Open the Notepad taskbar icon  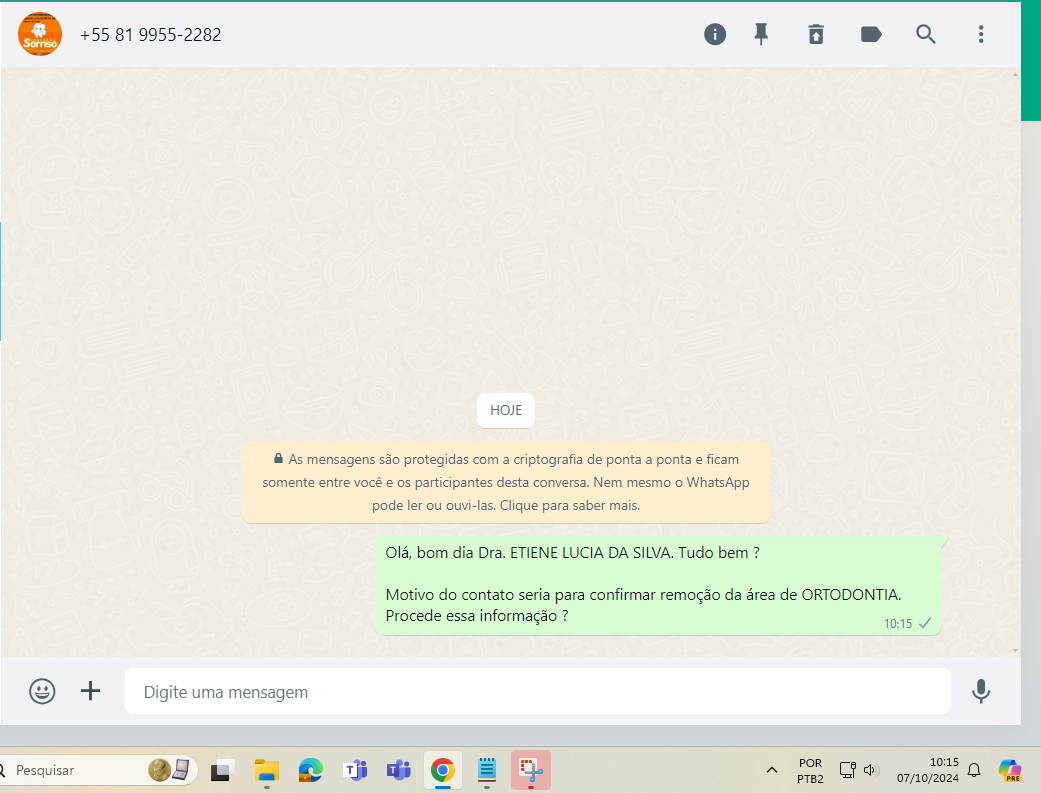click(487, 770)
